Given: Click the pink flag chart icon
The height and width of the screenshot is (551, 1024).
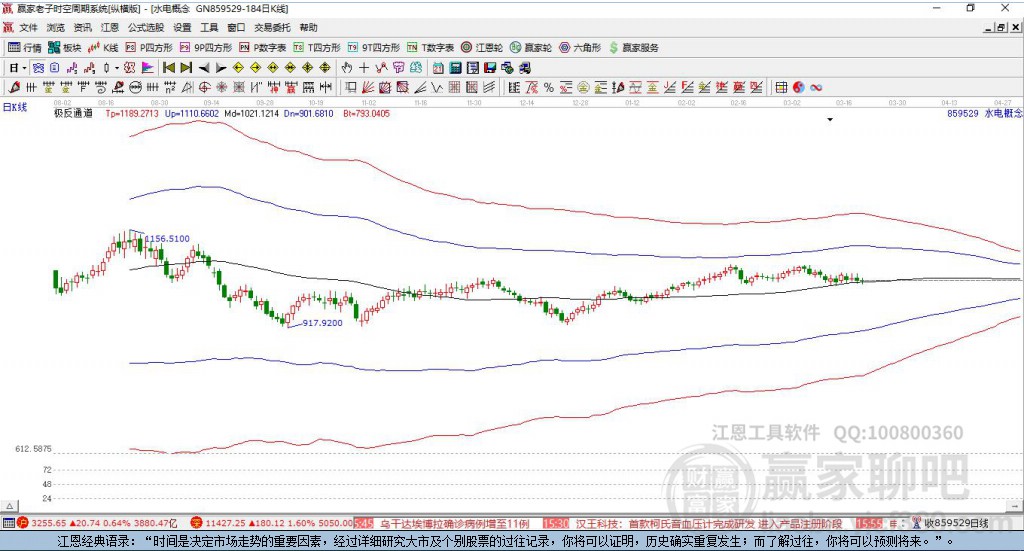Looking at the screenshot, I should pos(148,68).
